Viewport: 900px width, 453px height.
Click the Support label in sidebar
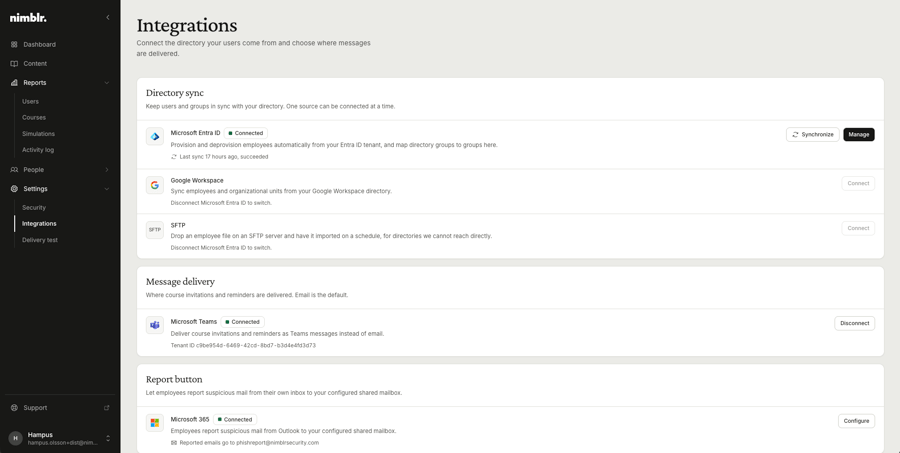35,408
